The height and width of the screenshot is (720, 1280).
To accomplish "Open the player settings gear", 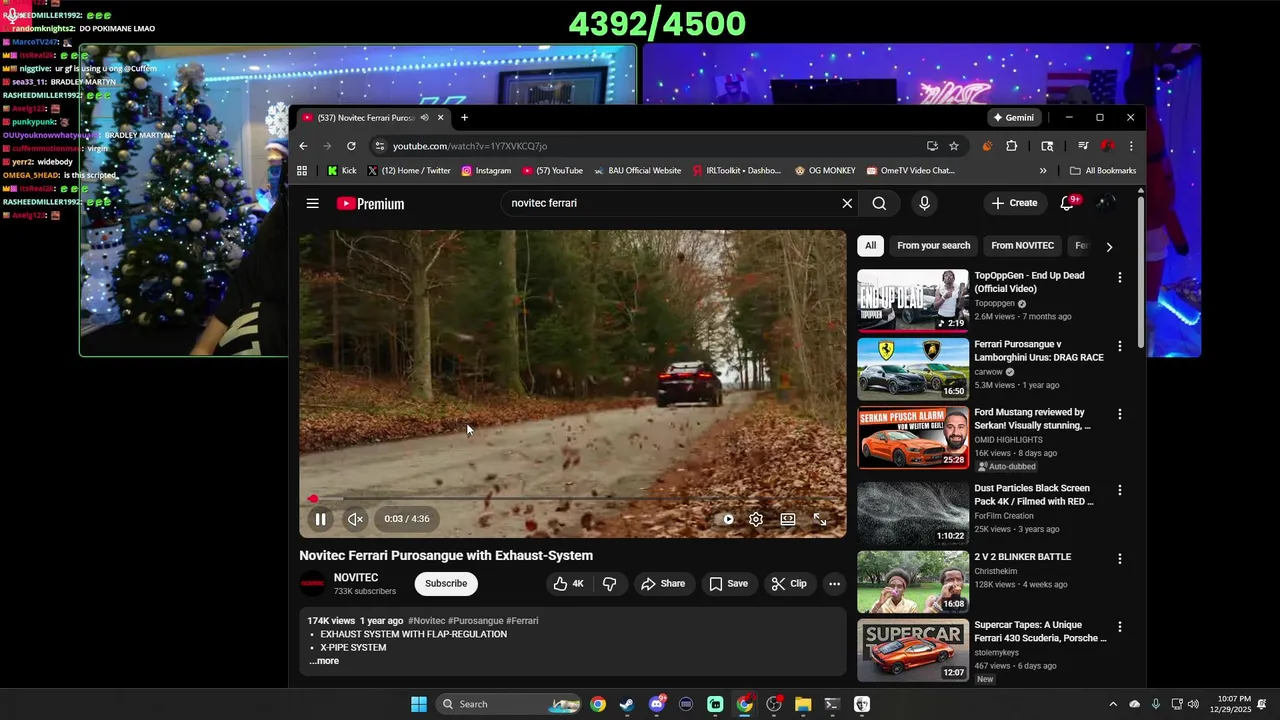I will tap(756, 519).
